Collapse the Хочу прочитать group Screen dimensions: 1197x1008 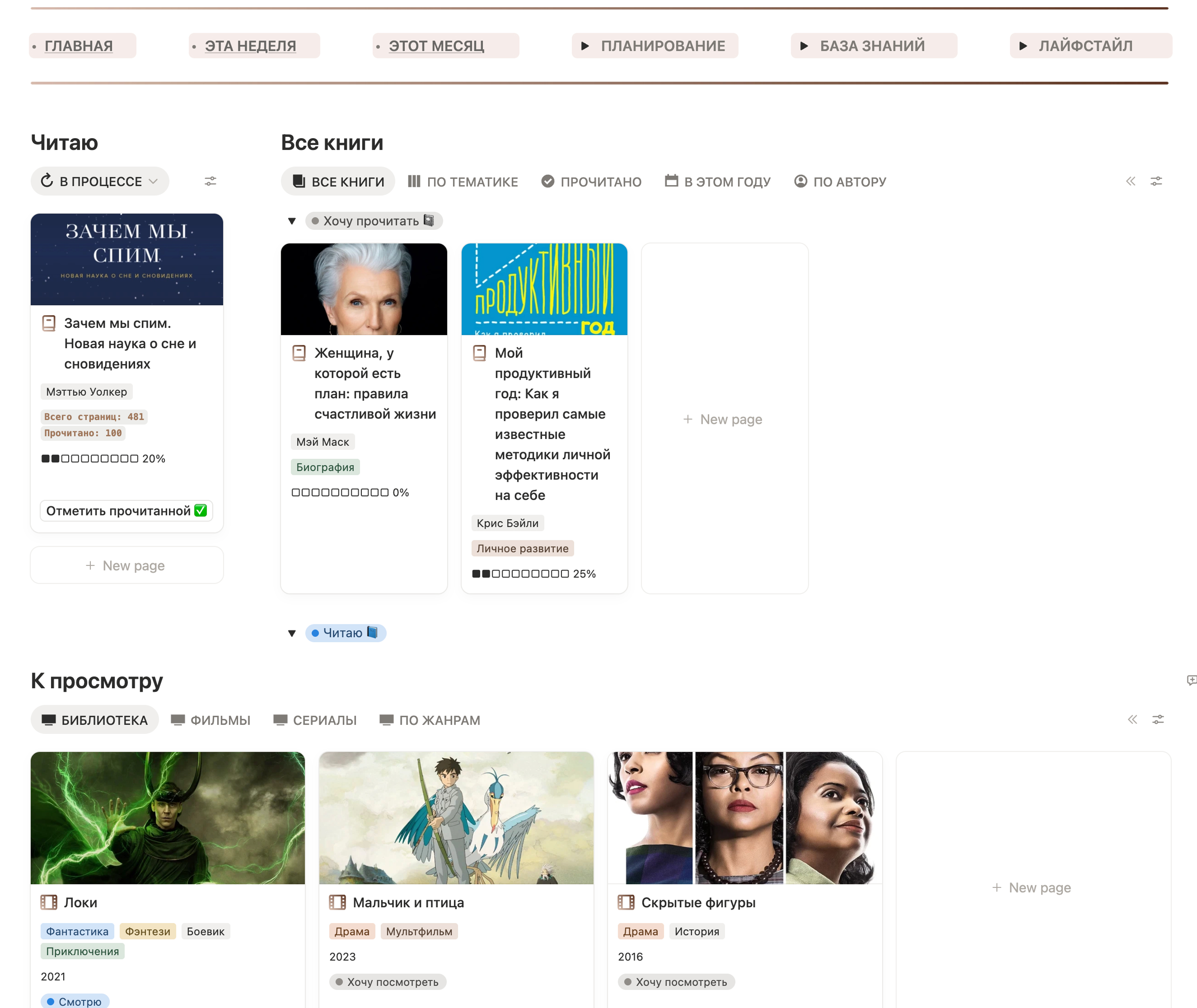[x=292, y=221]
